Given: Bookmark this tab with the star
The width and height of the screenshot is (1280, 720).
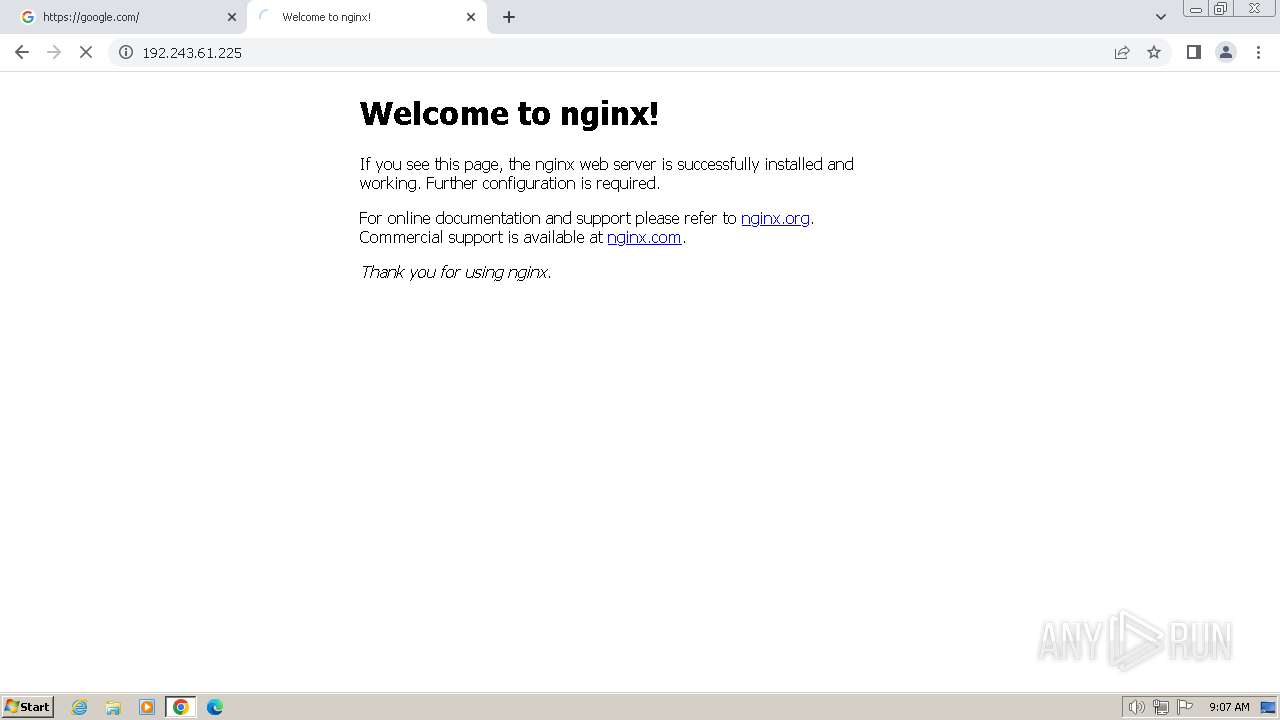Looking at the screenshot, I should click(x=1154, y=52).
